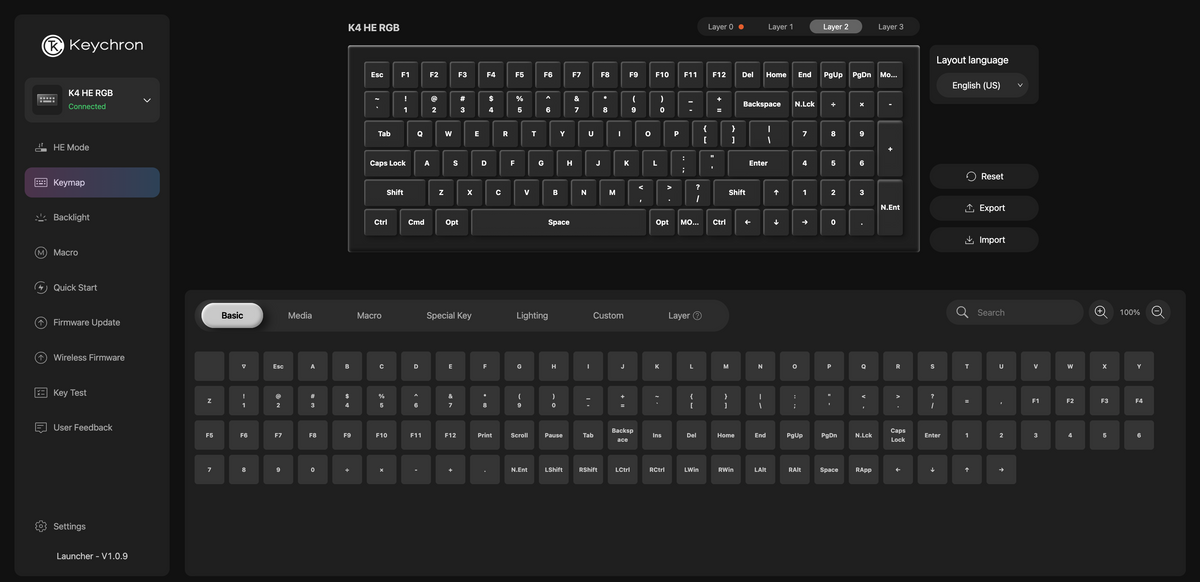
Task: Select the Cmd key on the keyboard layout
Action: [x=416, y=222]
